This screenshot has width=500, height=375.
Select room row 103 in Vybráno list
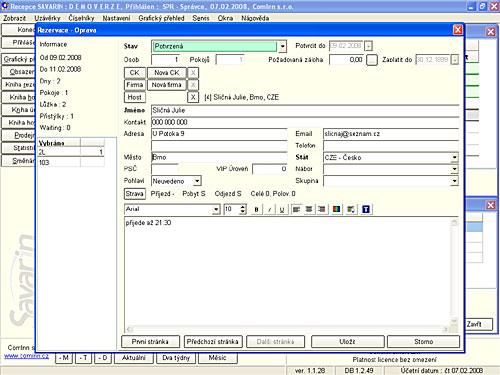[71, 163]
